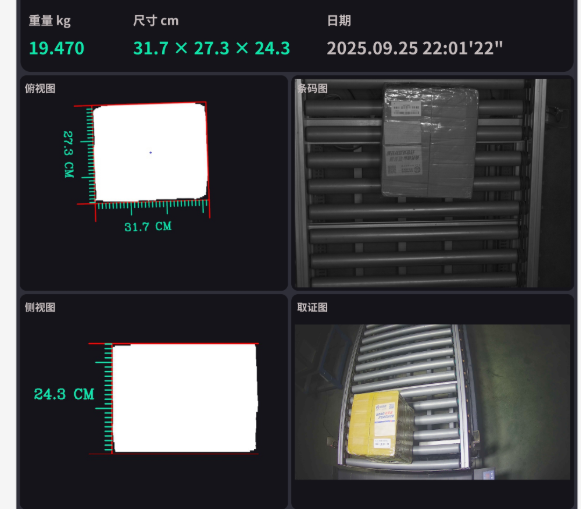Image resolution: width=581 pixels, height=509 pixels.
Task: Open the 条码图 barcode camera image
Action: click(432, 183)
